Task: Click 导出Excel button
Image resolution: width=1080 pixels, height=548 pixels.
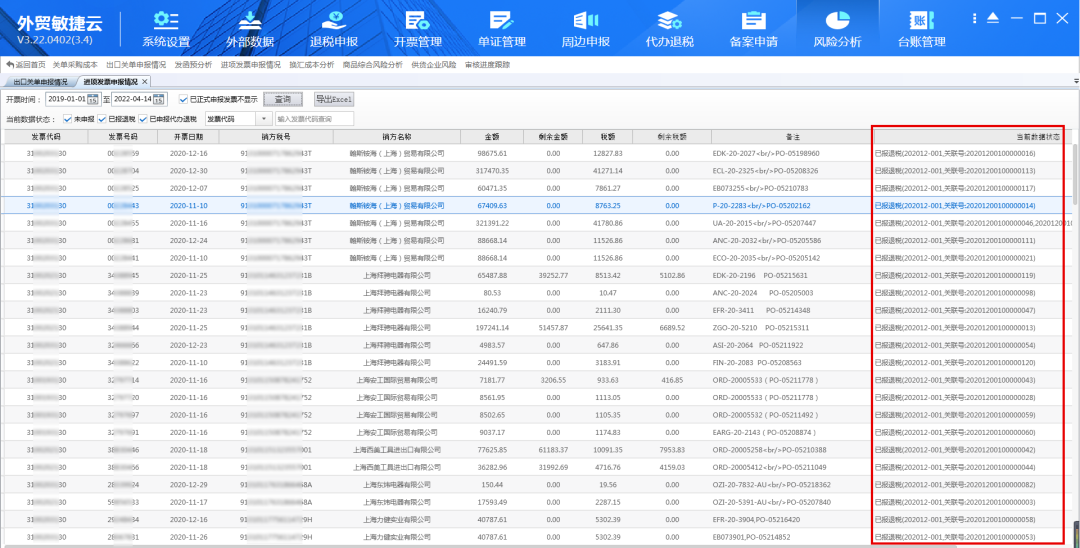Action: (334, 100)
